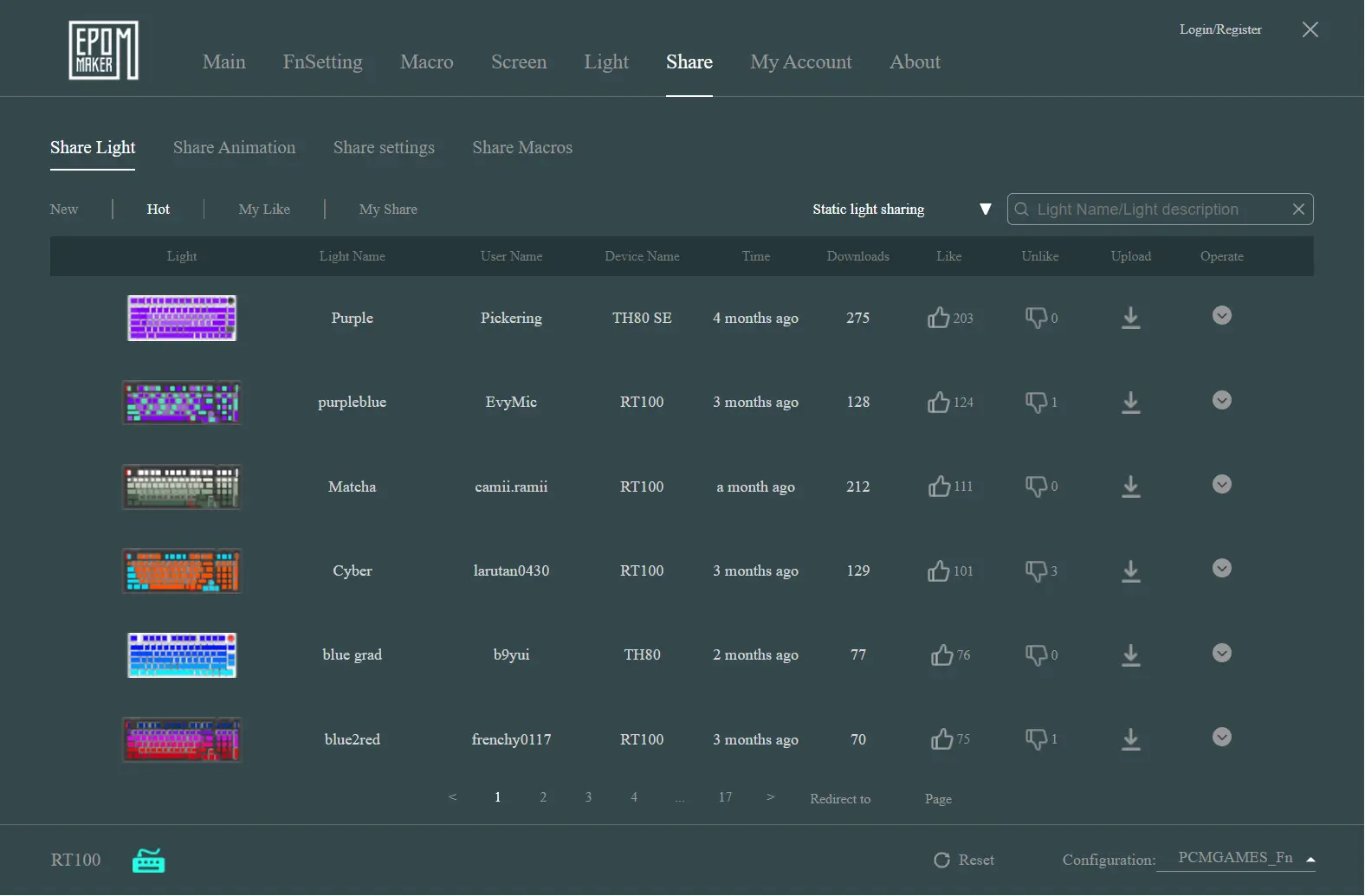This screenshot has height=896, width=1365.
Task: Close the Epomaker window
Action: (x=1310, y=29)
